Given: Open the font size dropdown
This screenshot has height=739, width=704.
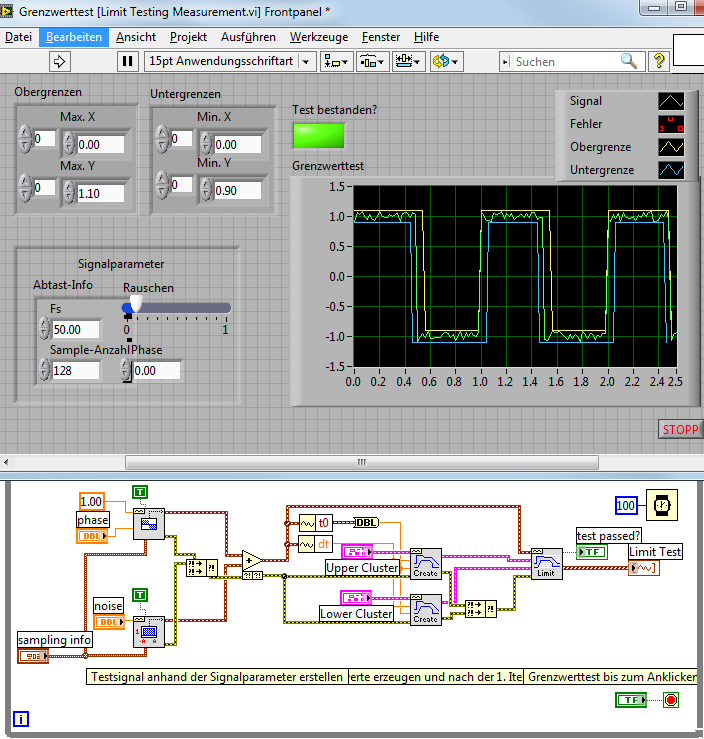Looking at the screenshot, I should (x=229, y=61).
